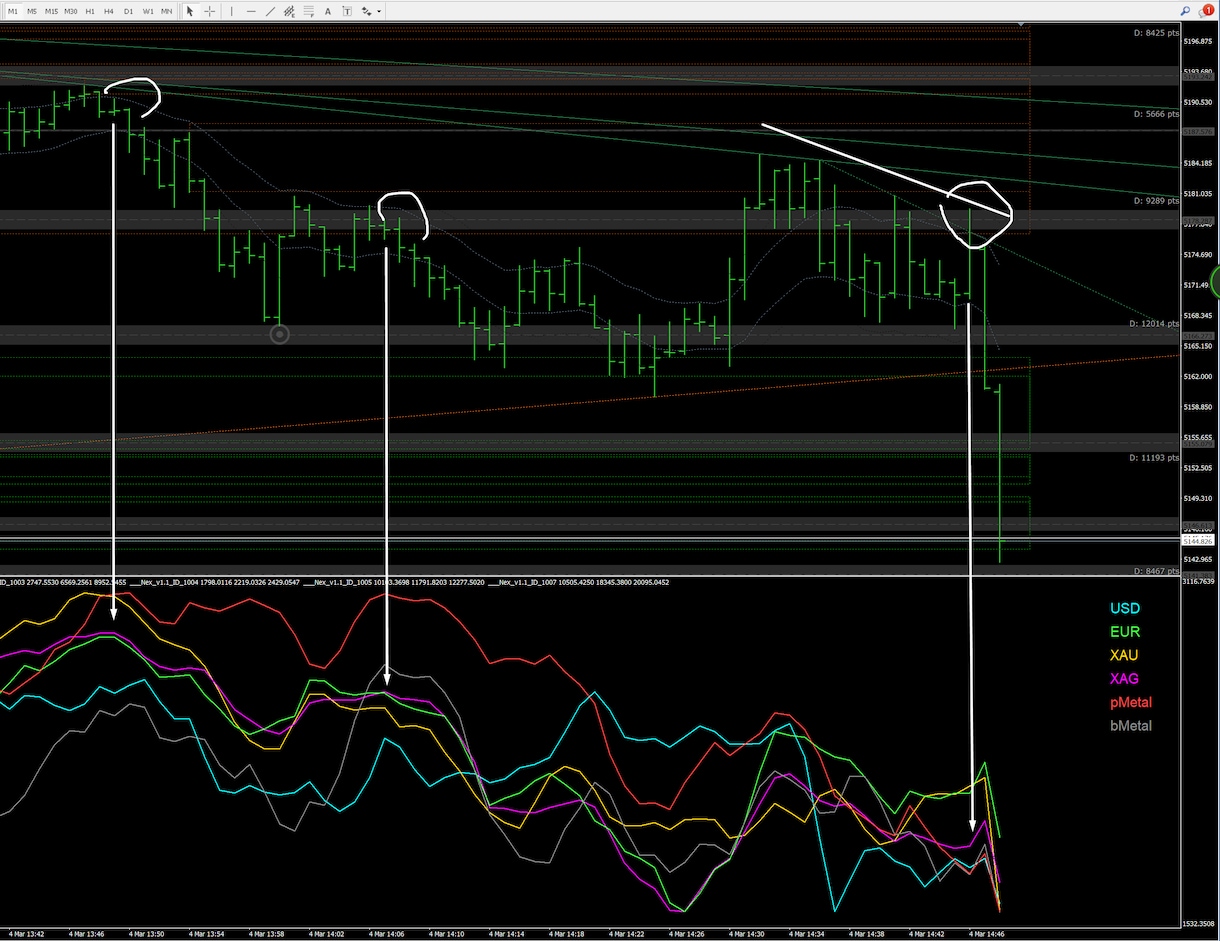The width and height of the screenshot is (1220, 941).
Task: Switch chart to H4 timeframe
Action: pyautogui.click(x=109, y=11)
